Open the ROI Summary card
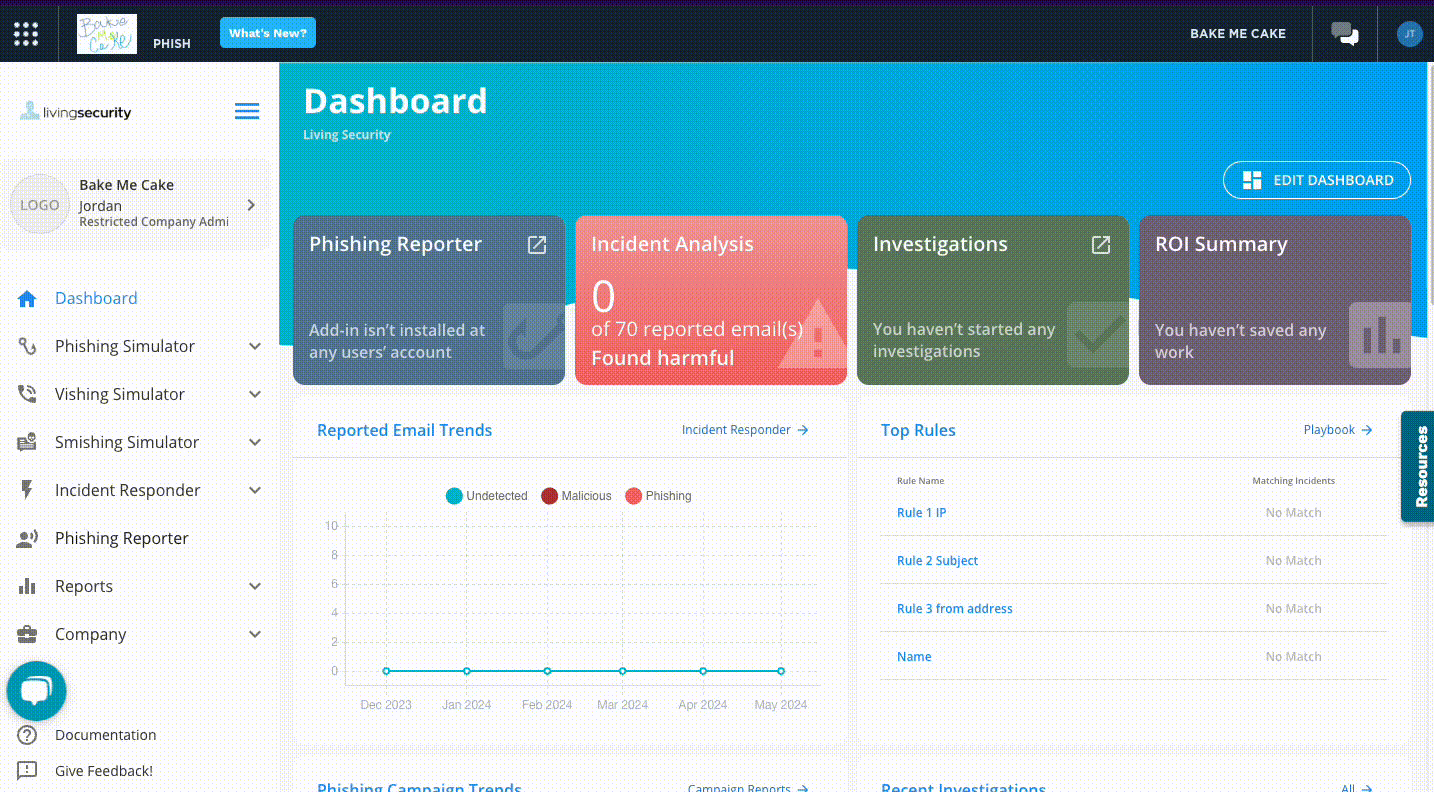The height and width of the screenshot is (792, 1434). coord(1275,300)
